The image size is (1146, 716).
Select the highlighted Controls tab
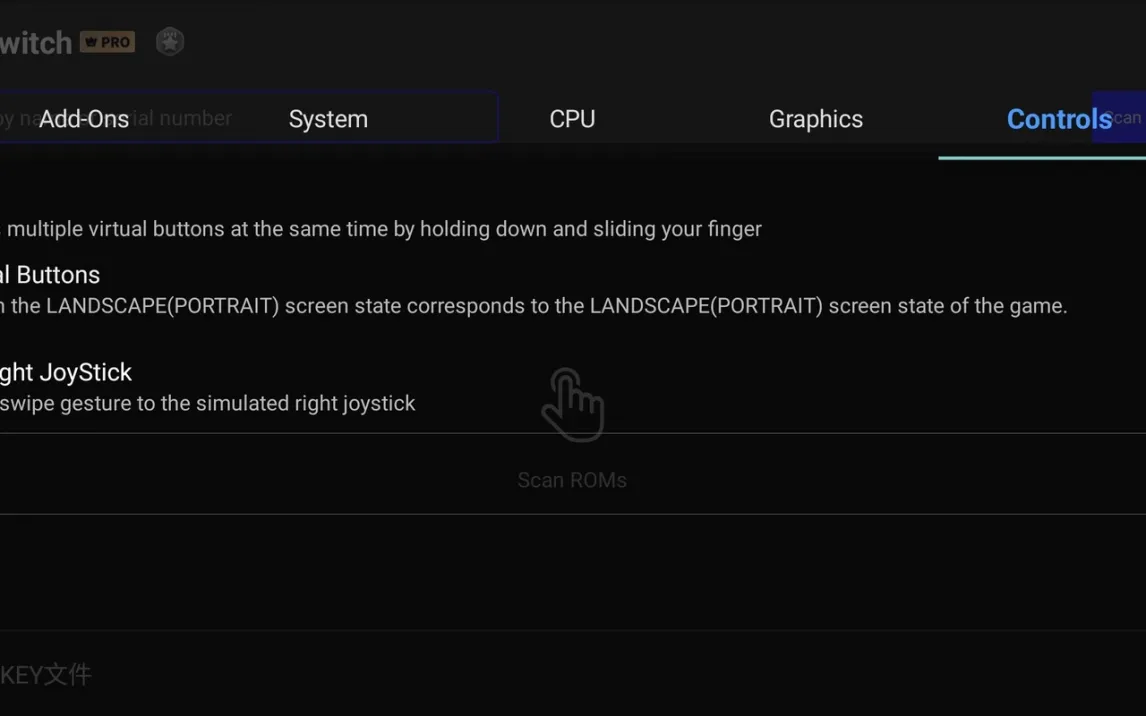[x=1059, y=118]
